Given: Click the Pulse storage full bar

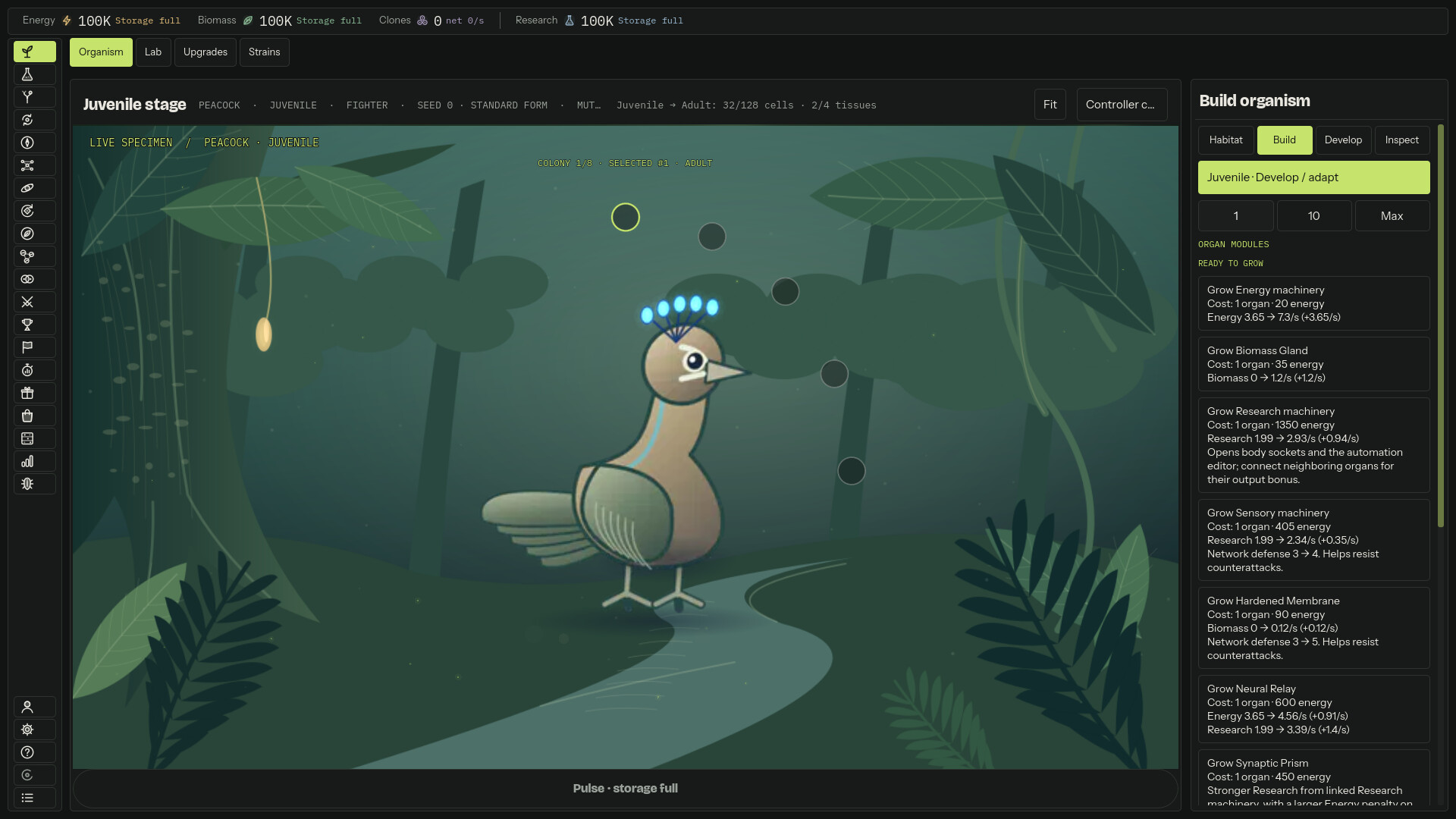Looking at the screenshot, I should pos(625,789).
